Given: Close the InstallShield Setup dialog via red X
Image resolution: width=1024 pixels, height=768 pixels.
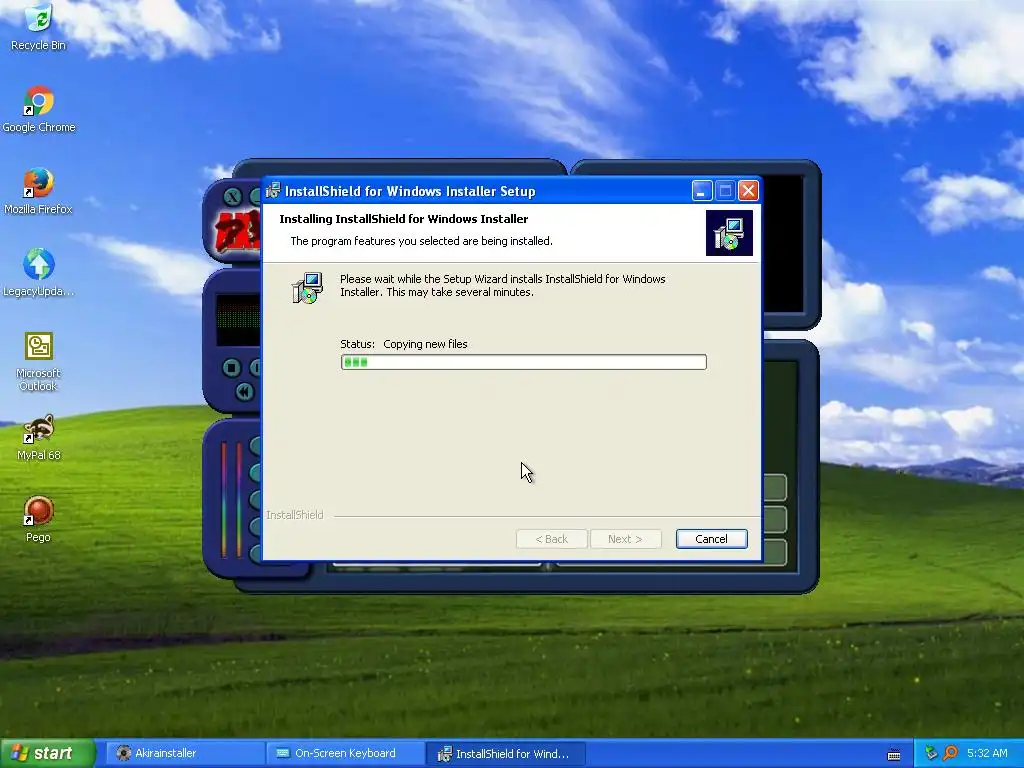Looking at the screenshot, I should (748, 191).
